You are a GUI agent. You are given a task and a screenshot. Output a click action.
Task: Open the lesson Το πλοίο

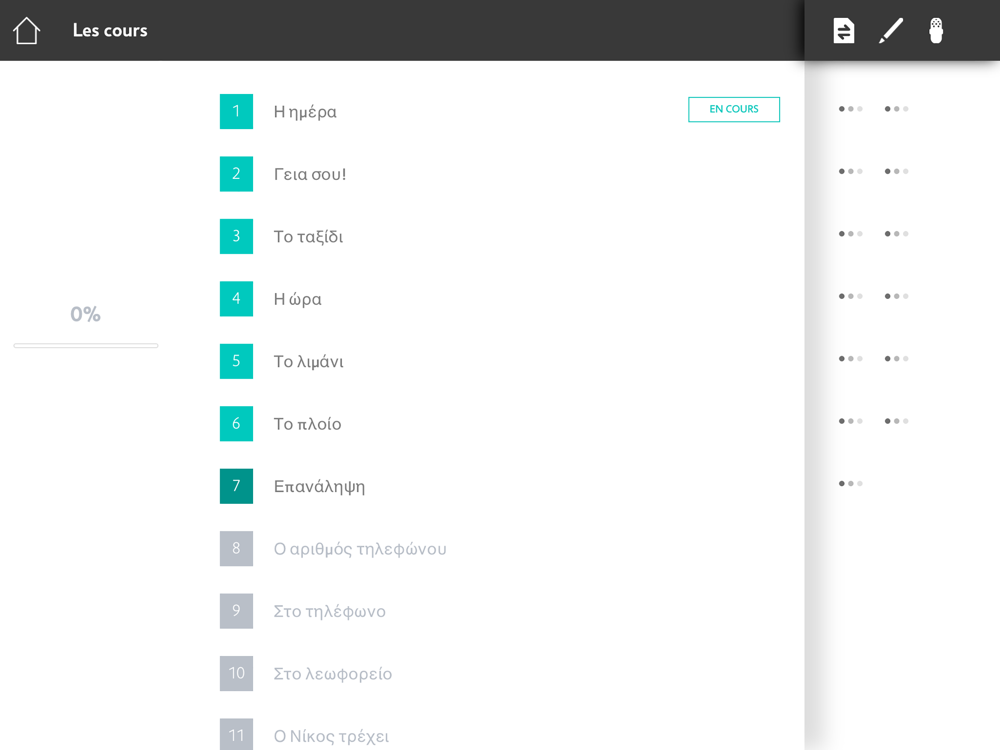[x=307, y=424]
